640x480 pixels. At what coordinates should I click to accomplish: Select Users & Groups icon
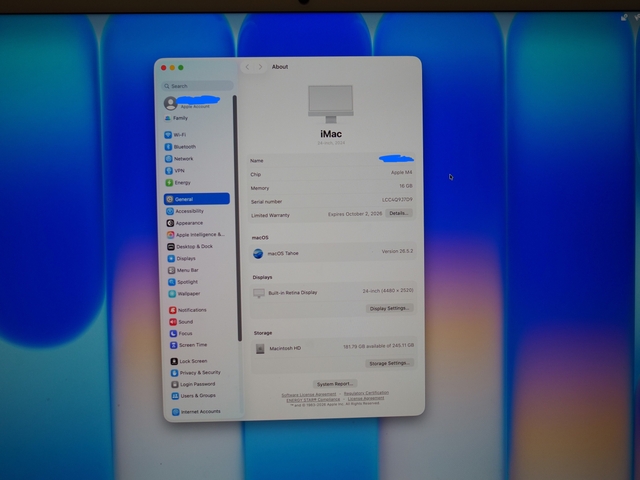[176, 396]
